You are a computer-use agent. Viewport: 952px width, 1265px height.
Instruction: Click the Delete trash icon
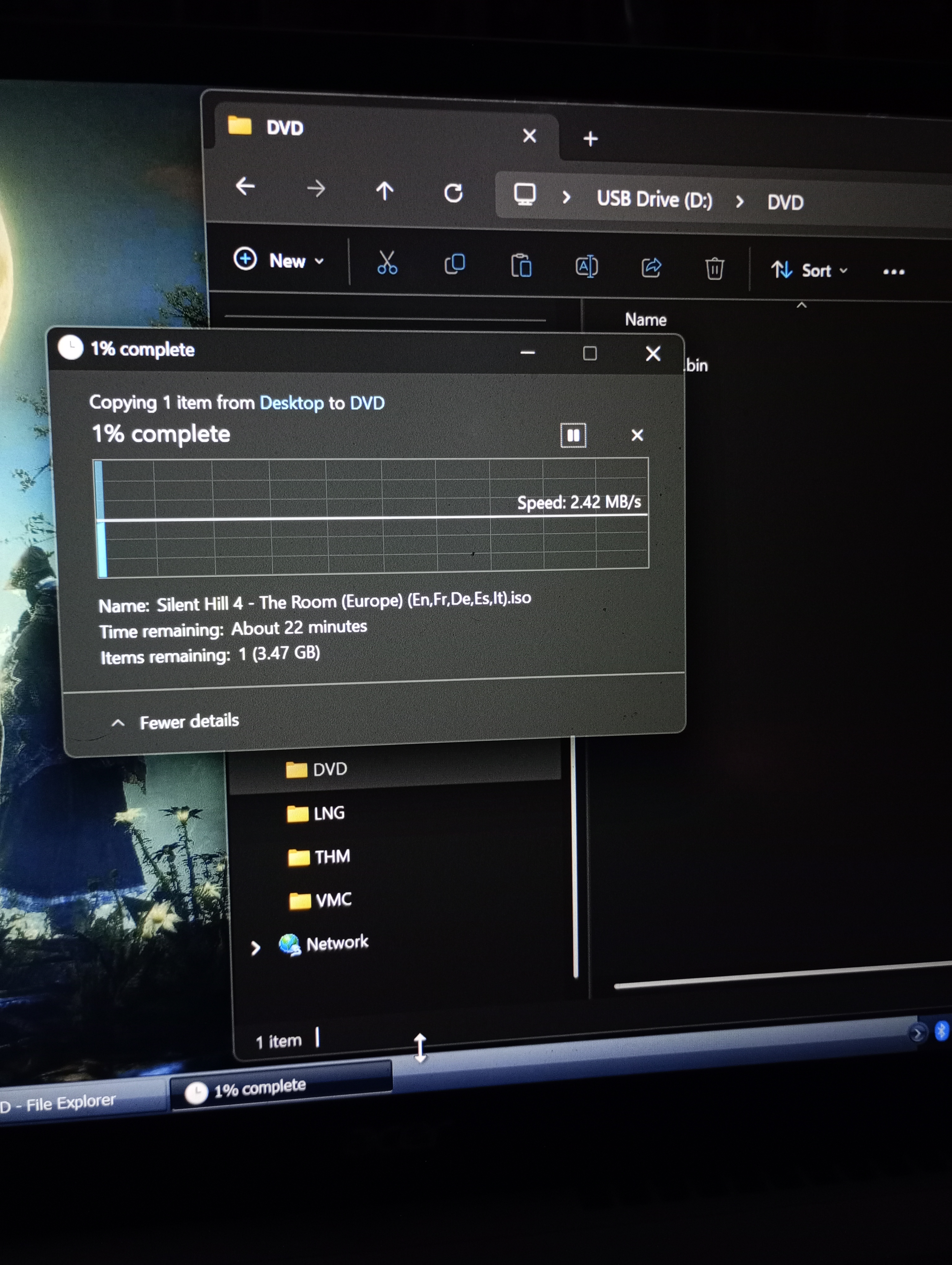coord(714,269)
